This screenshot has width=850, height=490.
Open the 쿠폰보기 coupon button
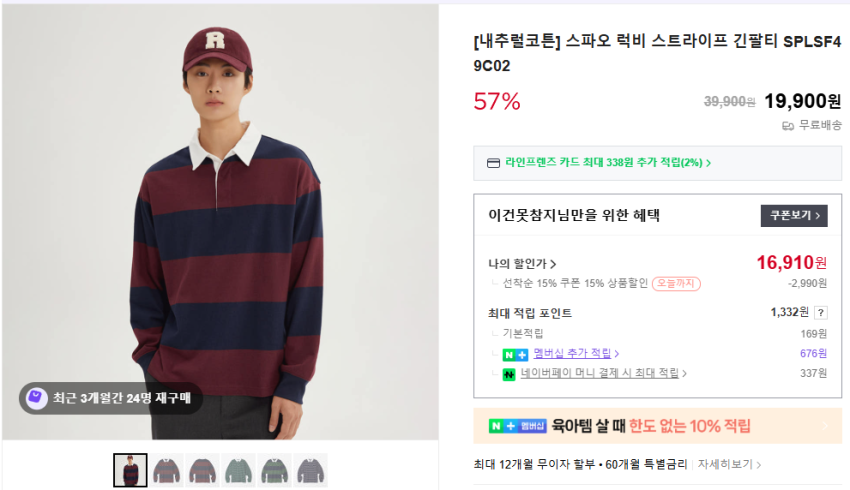coord(794,215)
